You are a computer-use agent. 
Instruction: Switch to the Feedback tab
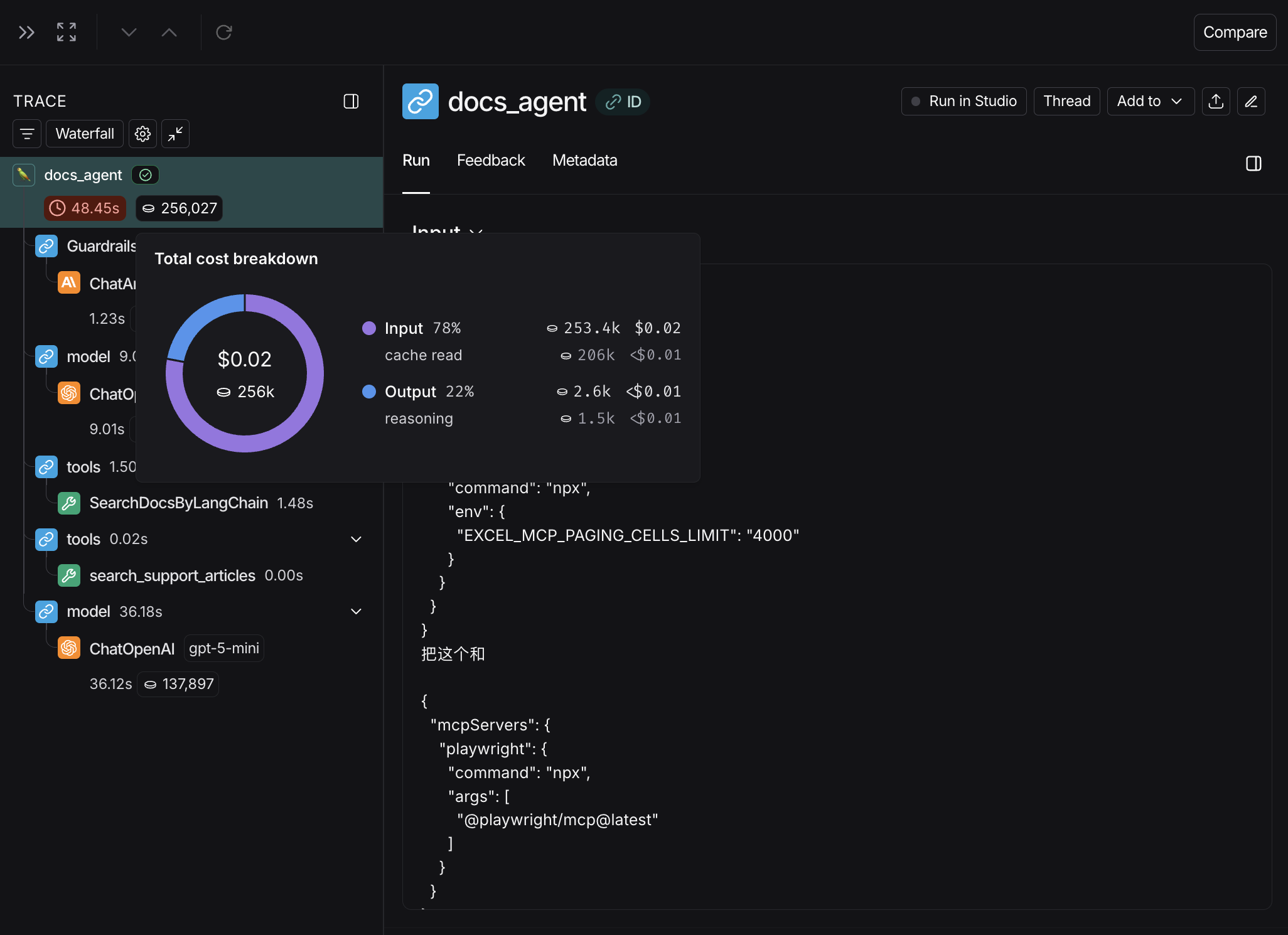tap(490, 161)
